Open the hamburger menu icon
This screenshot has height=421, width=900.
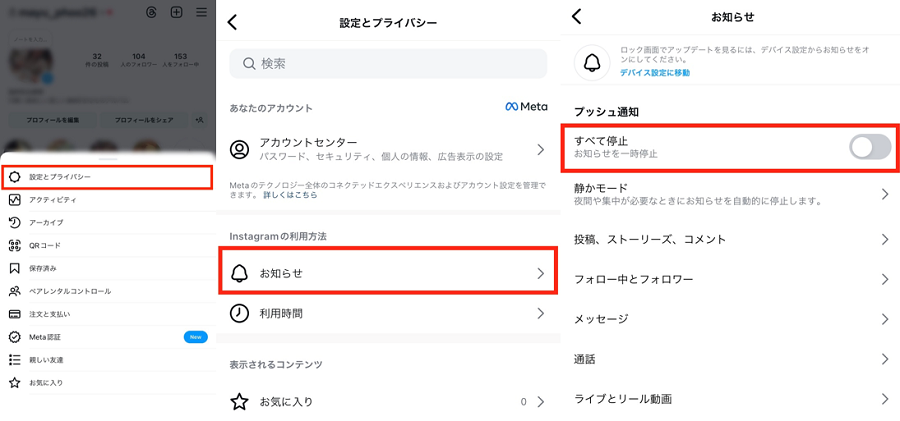coord(201,13)
